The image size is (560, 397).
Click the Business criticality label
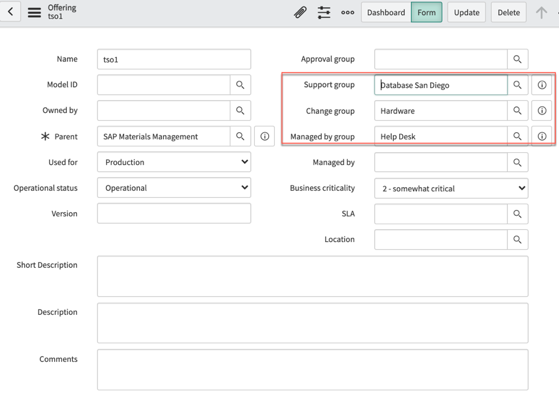[x=322, y=188]
